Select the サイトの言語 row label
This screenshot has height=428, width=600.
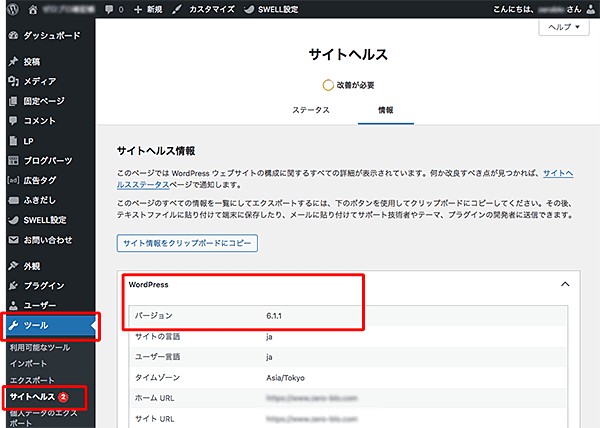[157, 337]
